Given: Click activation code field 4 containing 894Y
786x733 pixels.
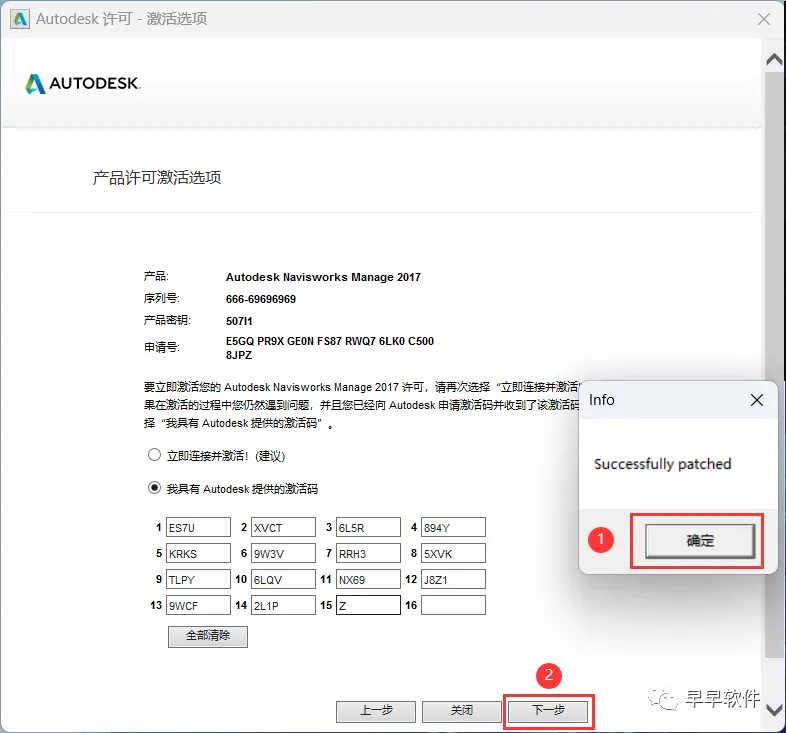Looking at the screenshot, I should [x=453, y=527].
